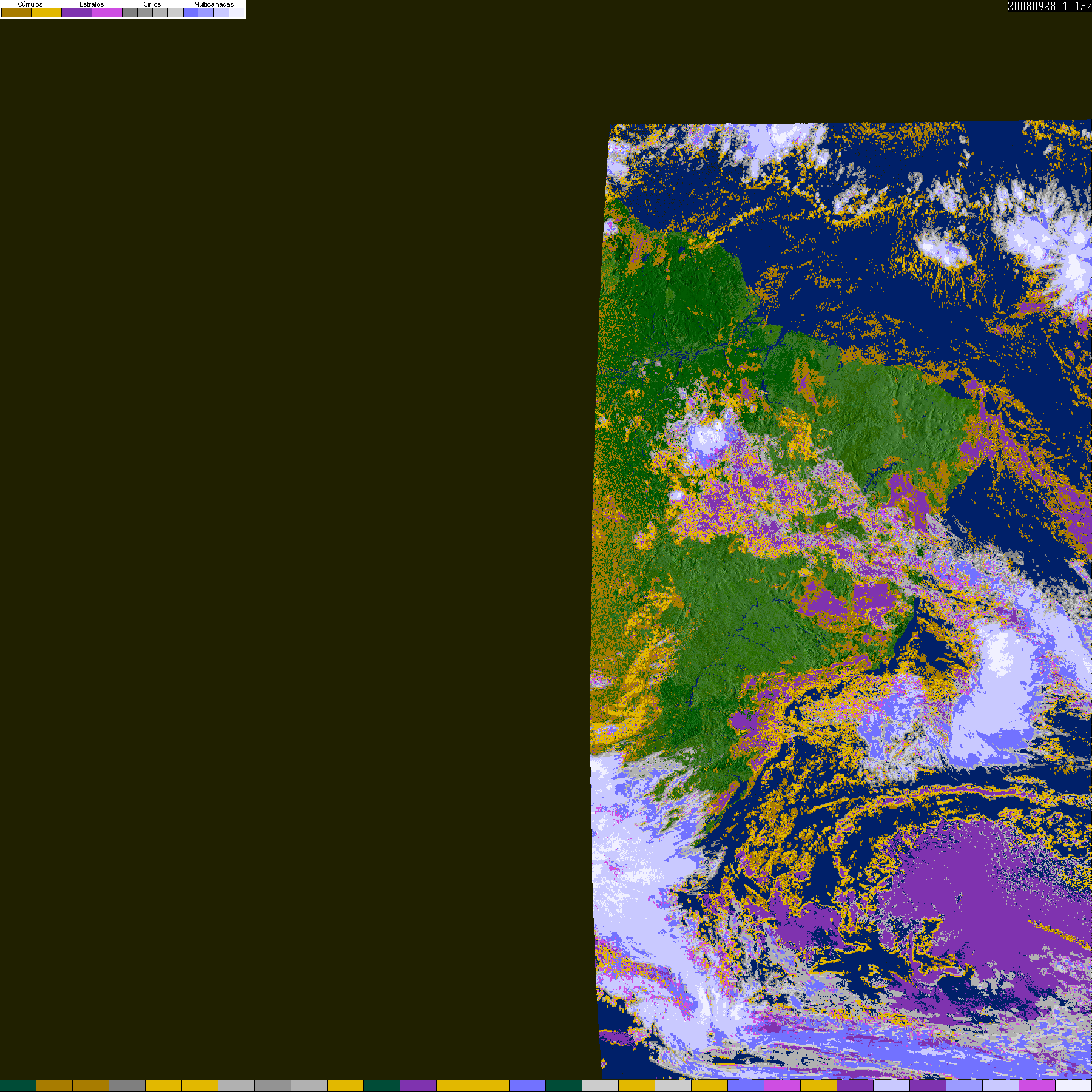The height and width of the screenshot is (1092, 1092).
Task: Click the 'Cúmulos' legend label
Action: (30, 4)
